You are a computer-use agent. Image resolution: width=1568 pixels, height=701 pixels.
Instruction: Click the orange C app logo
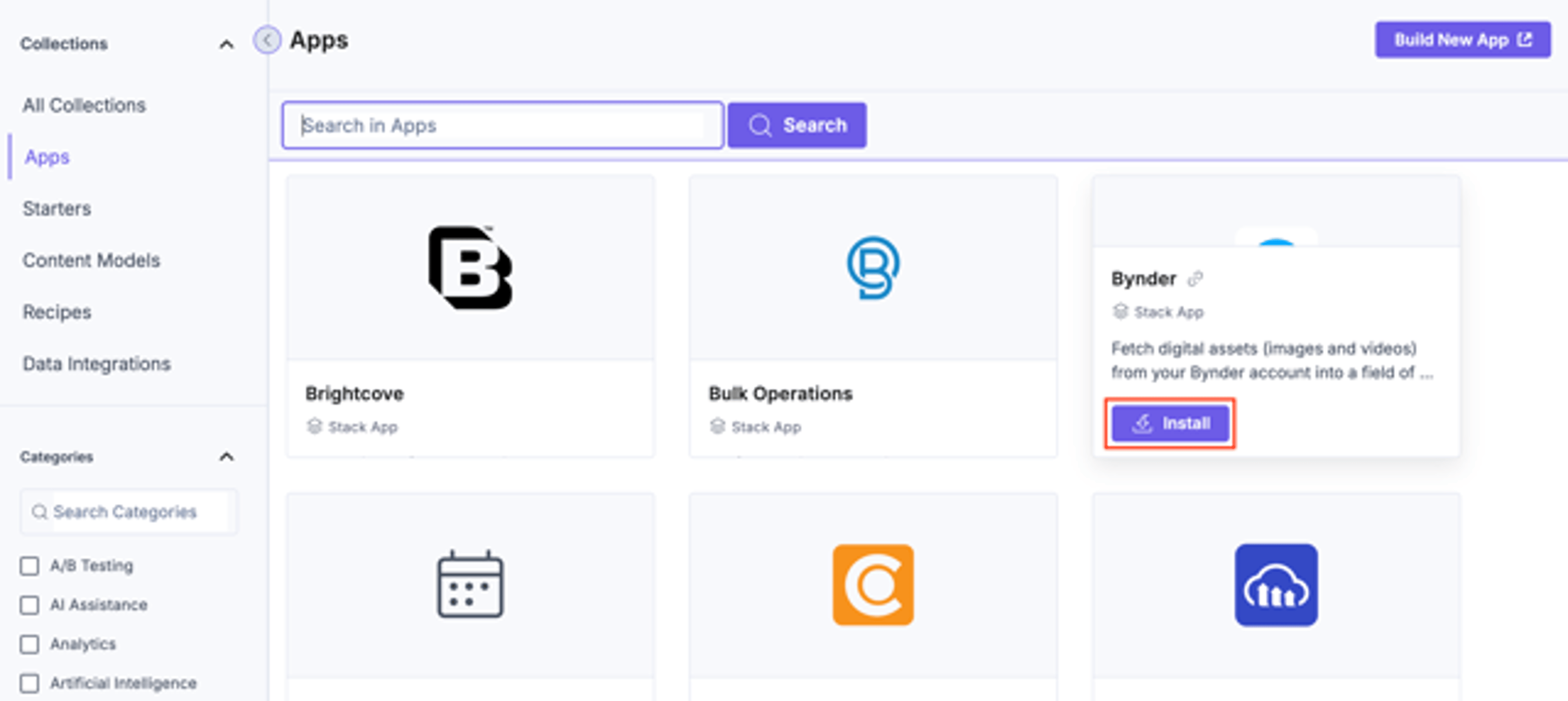pyautogui.click(x=873, y=585)
